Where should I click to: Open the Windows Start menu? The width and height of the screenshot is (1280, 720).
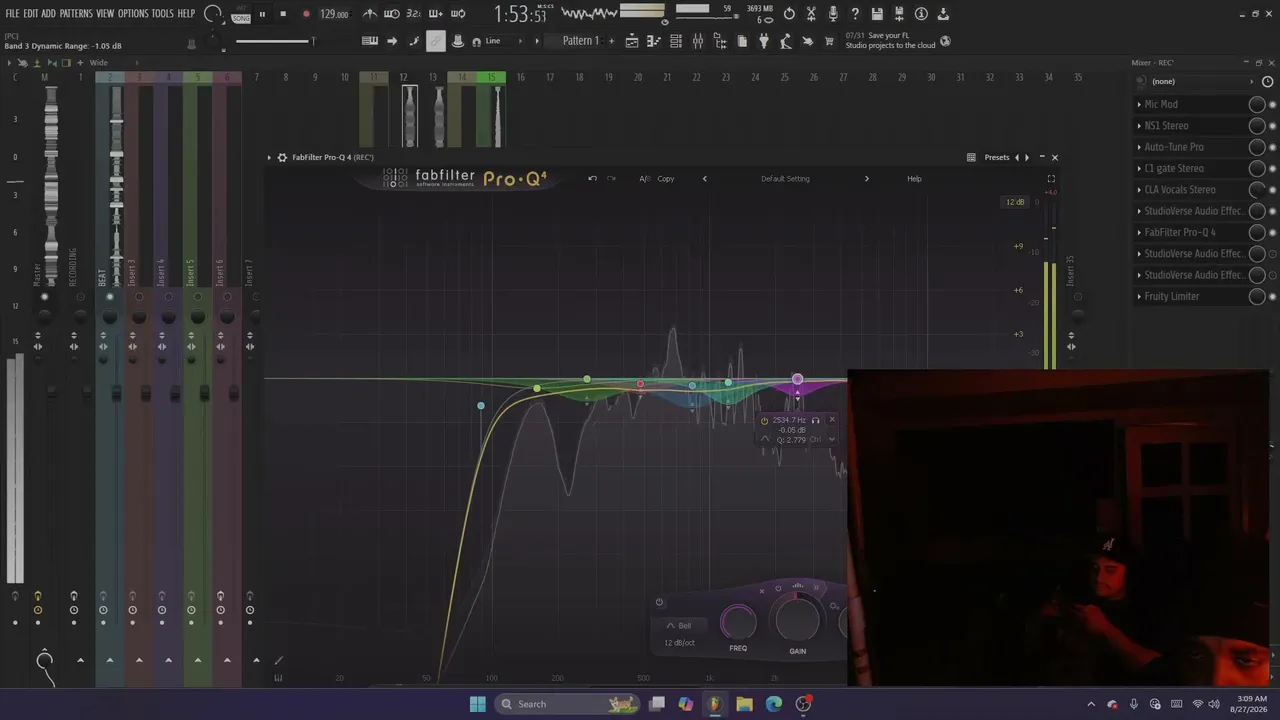pyautogui.click(x=477, y=704)
